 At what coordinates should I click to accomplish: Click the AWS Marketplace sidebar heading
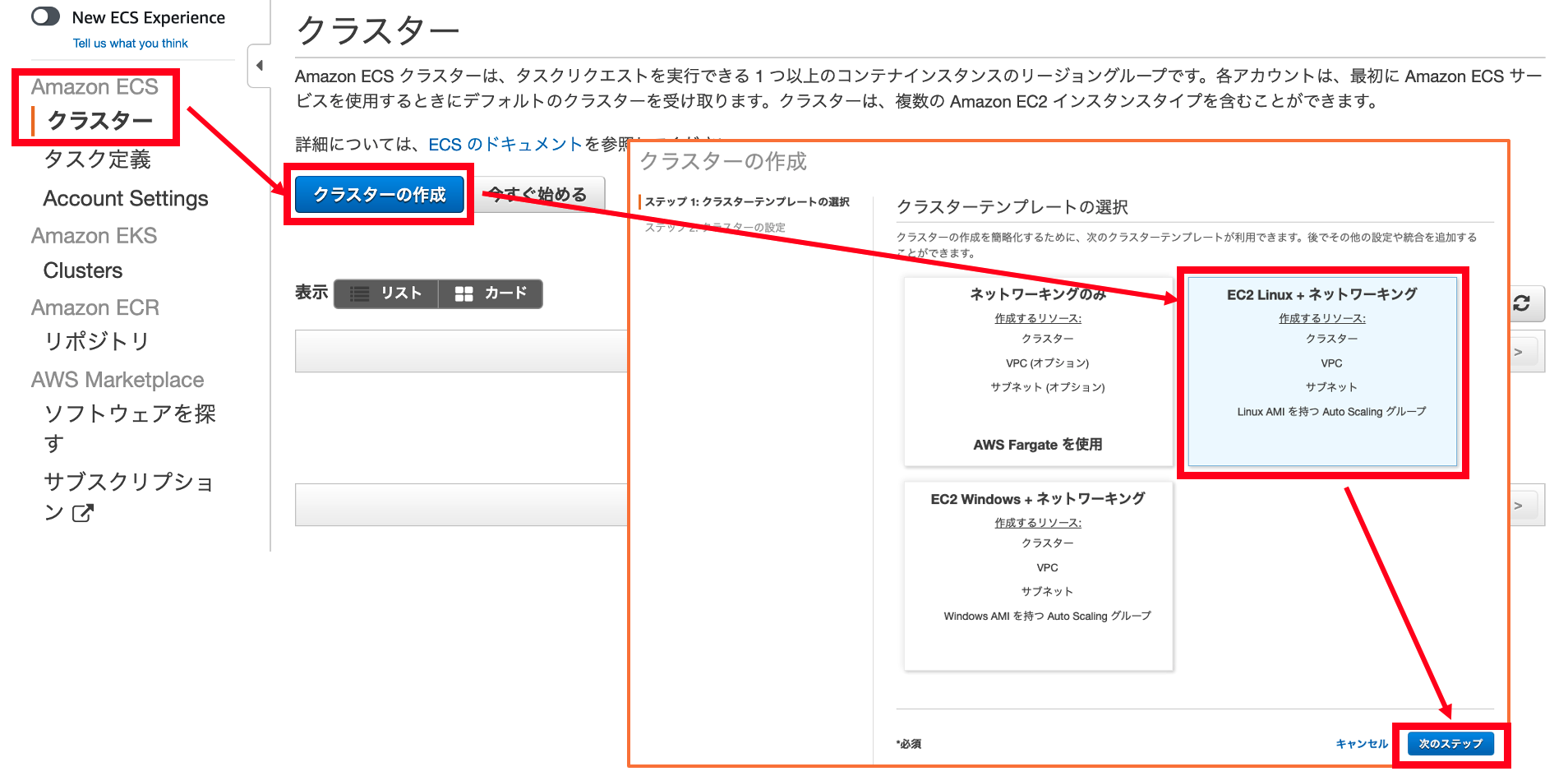coord(118,380)
